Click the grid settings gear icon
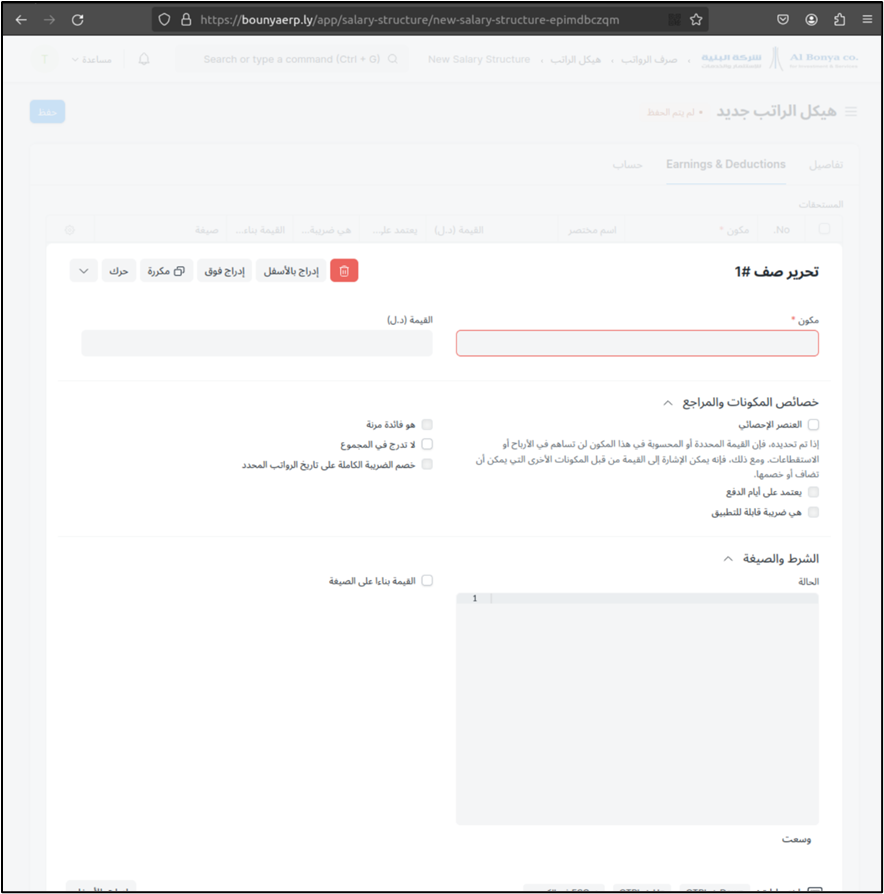Screen dimensions: 884x894 pos(69,230)
